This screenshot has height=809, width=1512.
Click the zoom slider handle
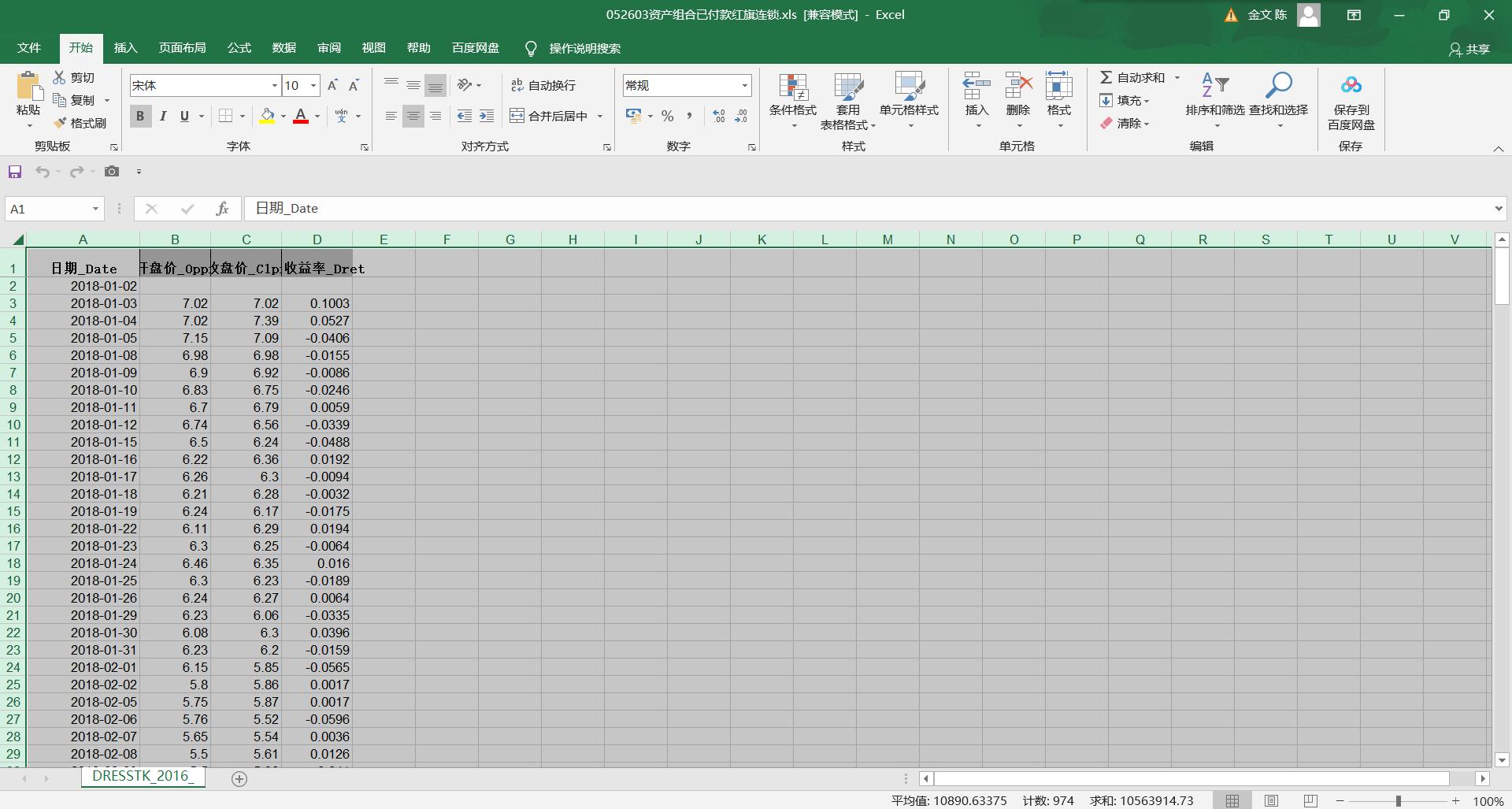(x=1399, y=800)
